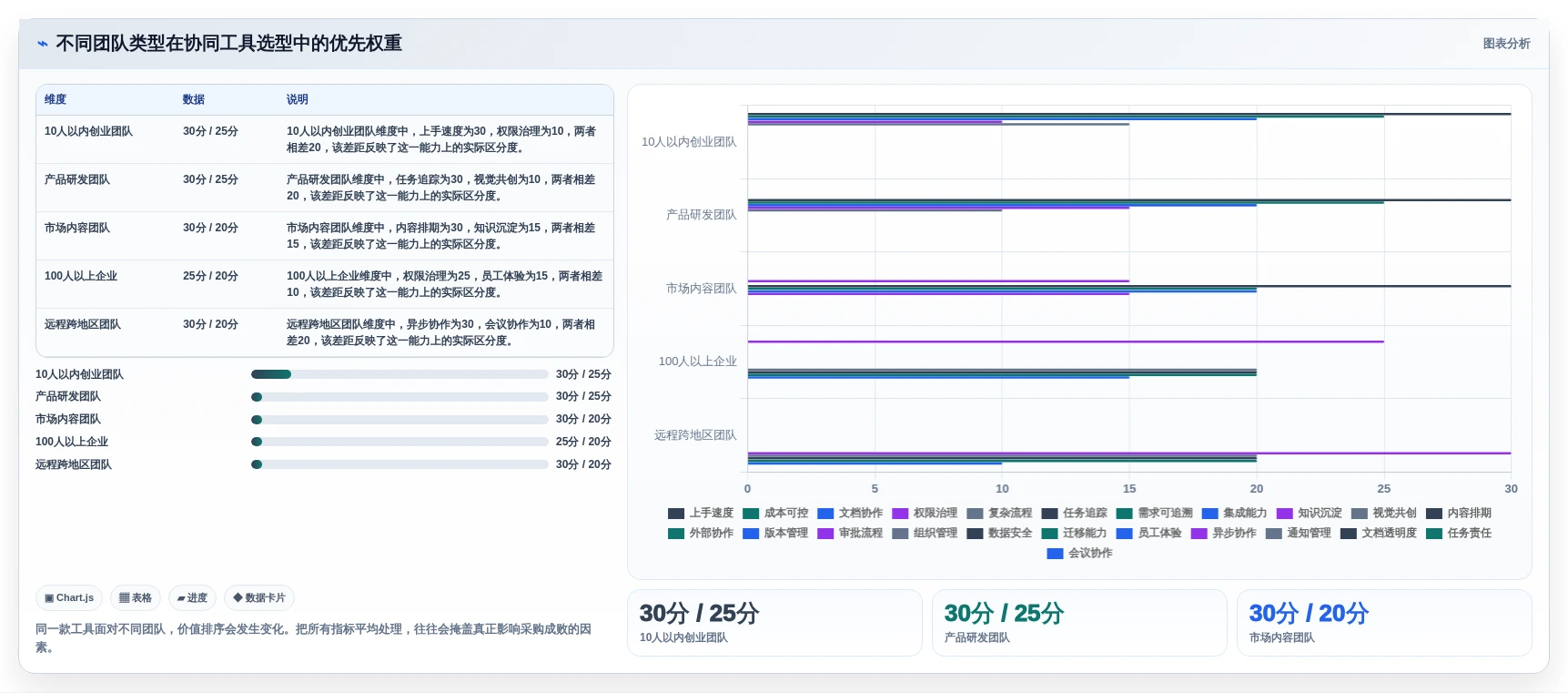Select the Chart.js tag

69,598
